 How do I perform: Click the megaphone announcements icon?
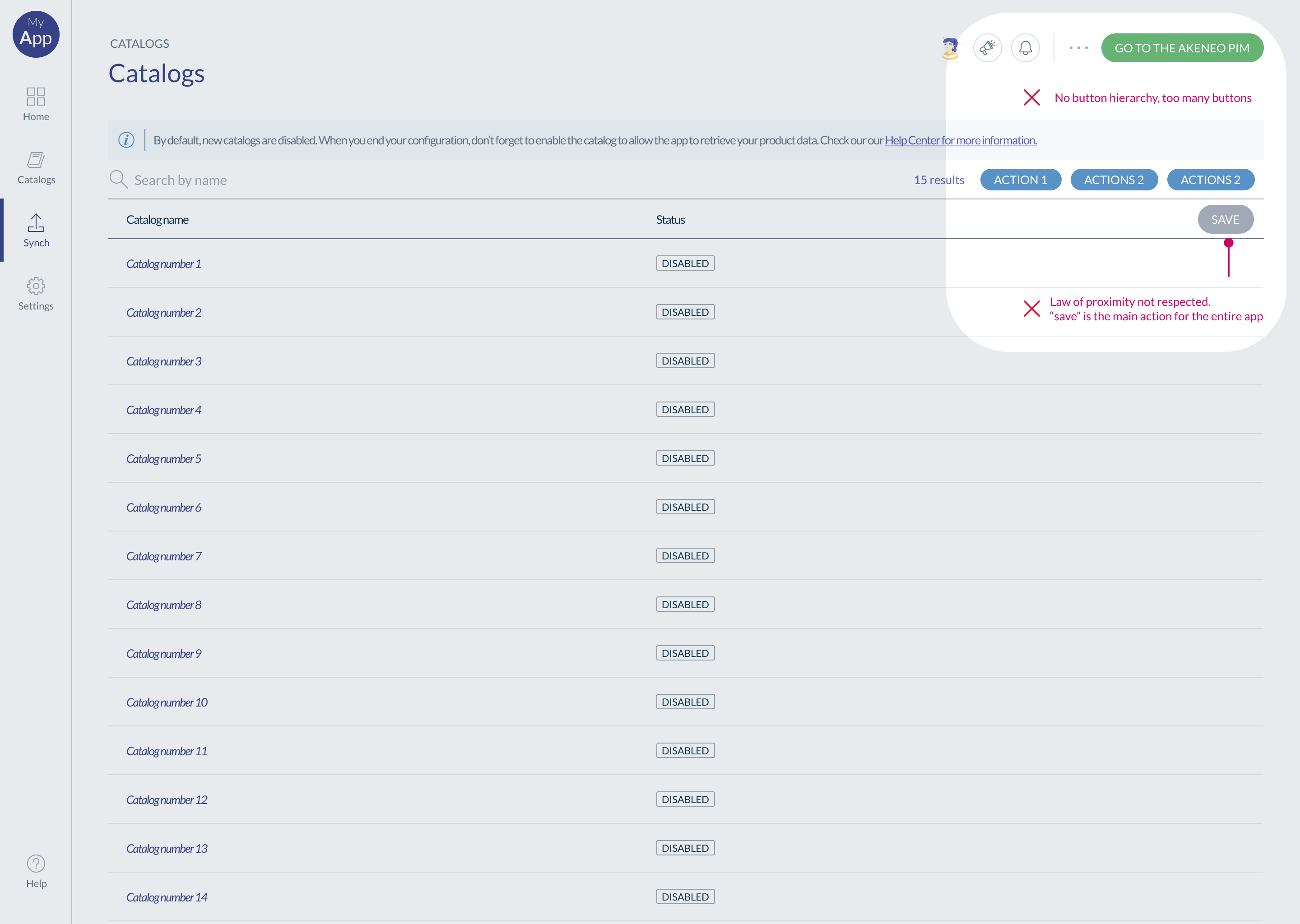pos(987,48)
